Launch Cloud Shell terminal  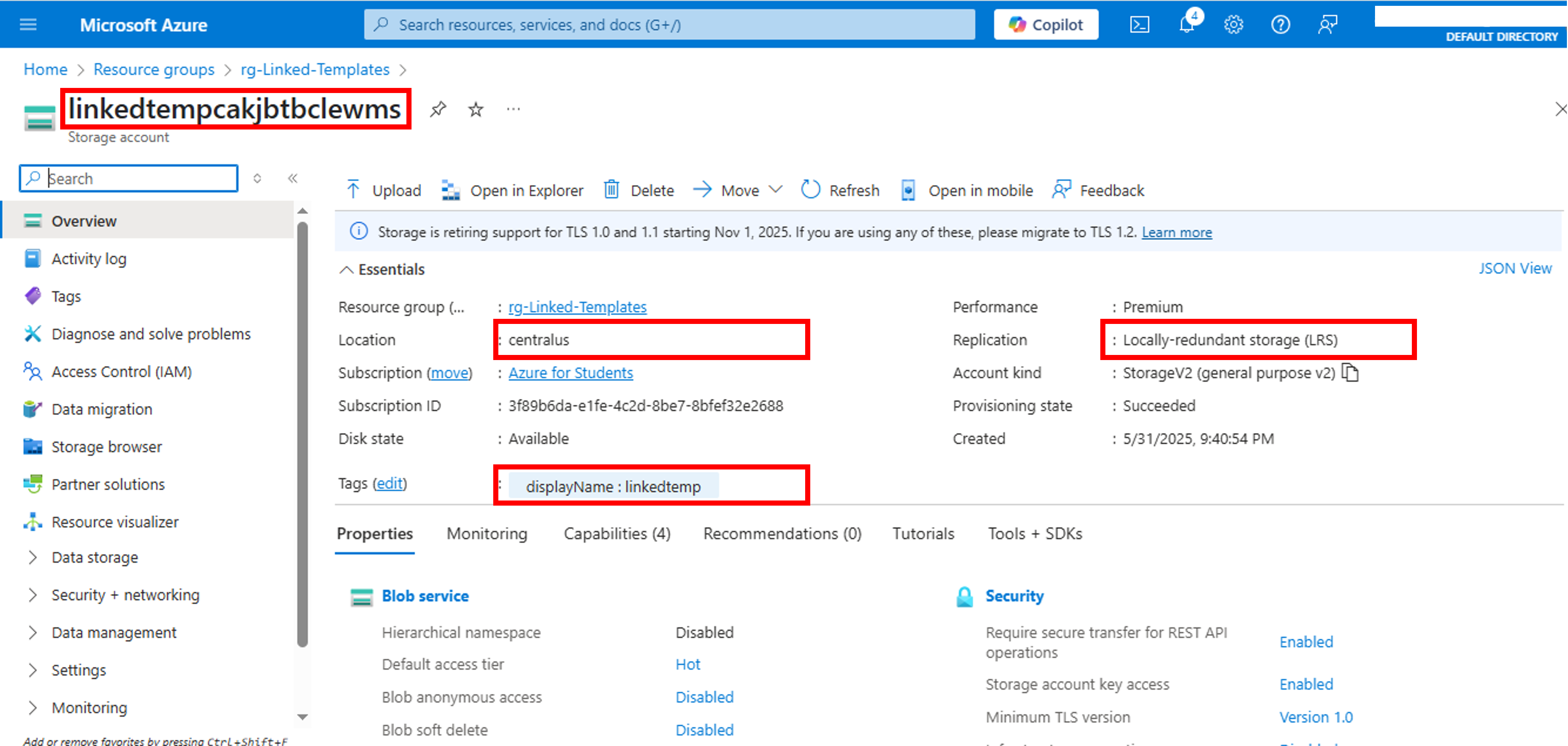click(x=1139, y=24)
